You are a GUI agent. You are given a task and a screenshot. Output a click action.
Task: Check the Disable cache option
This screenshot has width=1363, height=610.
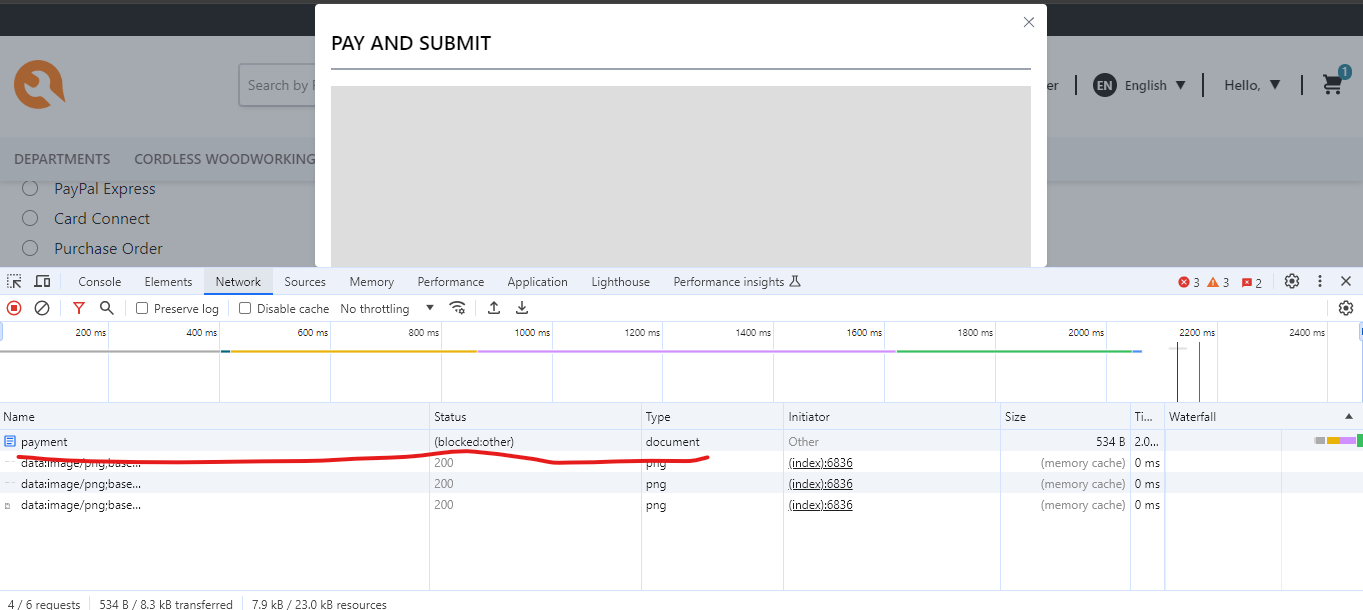tap(245, 308)
